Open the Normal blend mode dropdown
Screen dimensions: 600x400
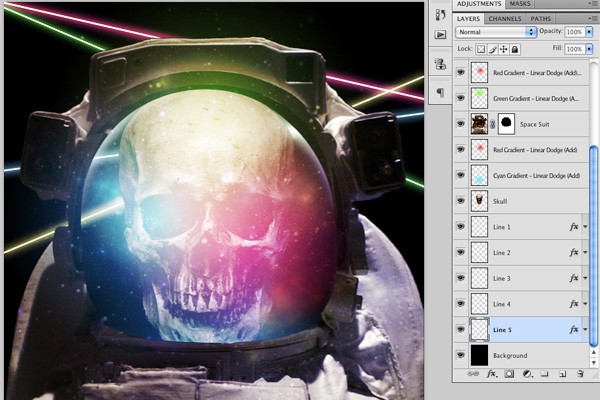[496, 32]
